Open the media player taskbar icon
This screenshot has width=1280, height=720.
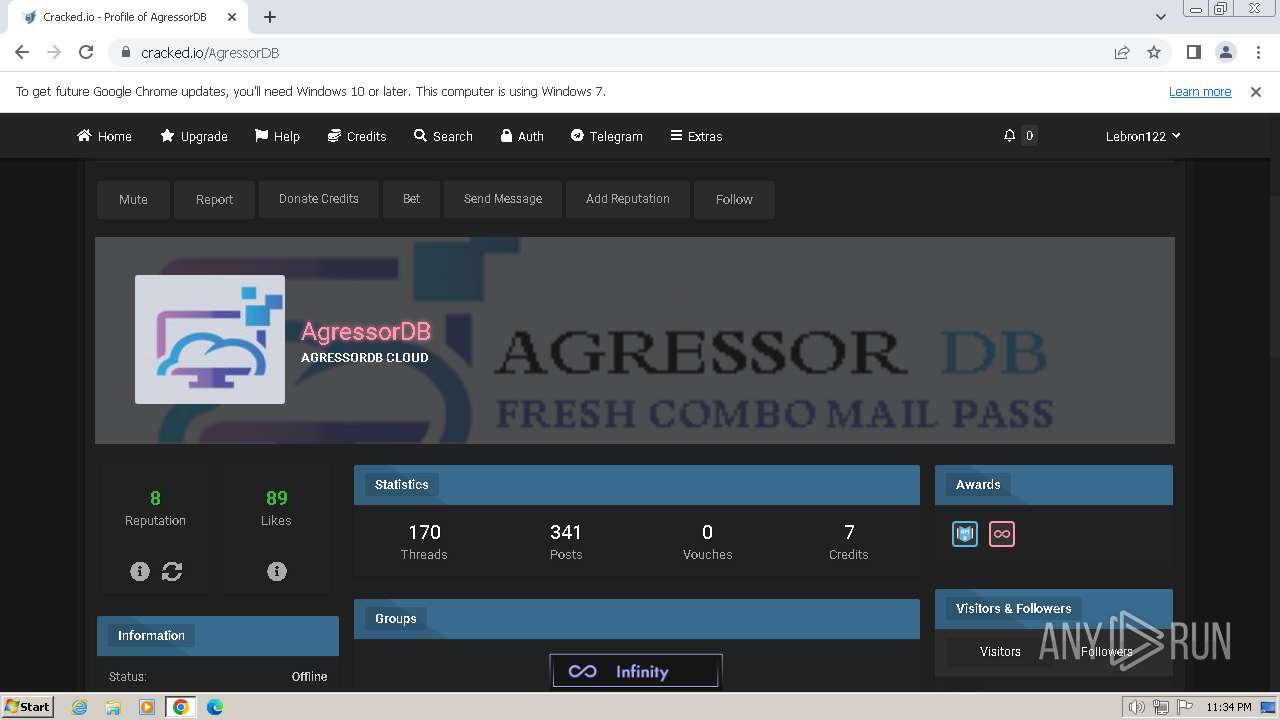pos(147,707)
